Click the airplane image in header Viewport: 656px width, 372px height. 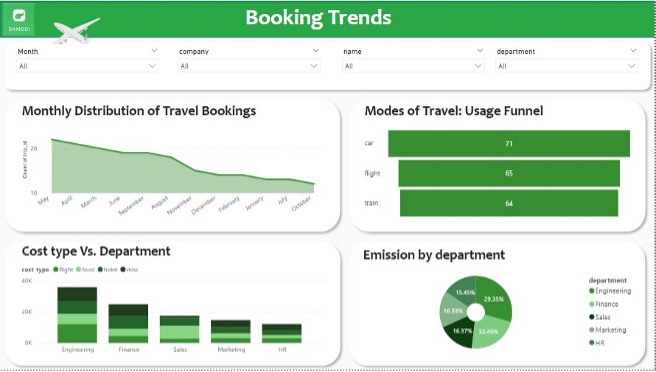tap(76, 31)
